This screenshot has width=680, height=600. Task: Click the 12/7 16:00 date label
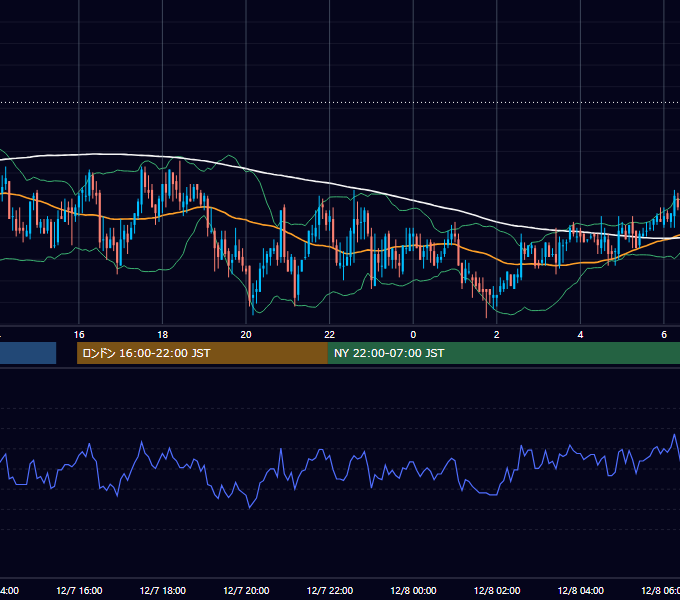pos(79,591)
